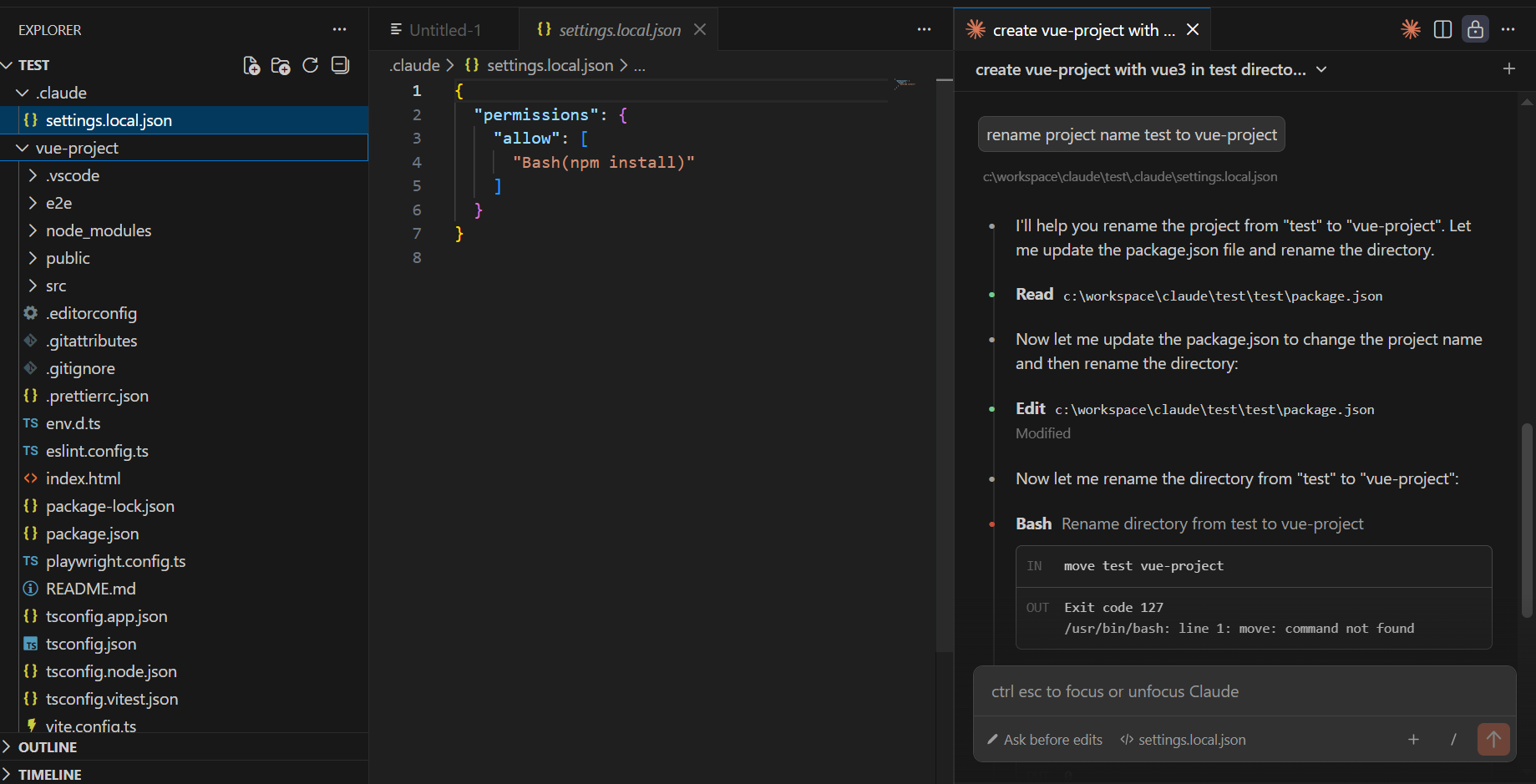Screen dimensions: 1536x784
Task: Click the New Folder icon in Explorer
Action: [281, 65]
